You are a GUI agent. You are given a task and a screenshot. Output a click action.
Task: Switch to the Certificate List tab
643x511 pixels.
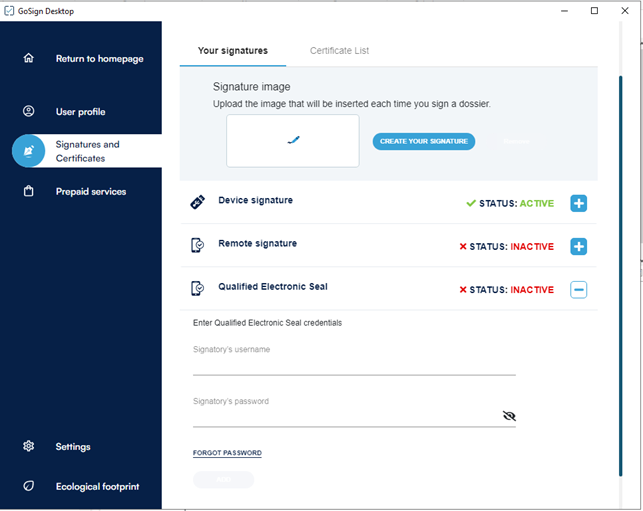pyautogui.click(x=340, y=50)
